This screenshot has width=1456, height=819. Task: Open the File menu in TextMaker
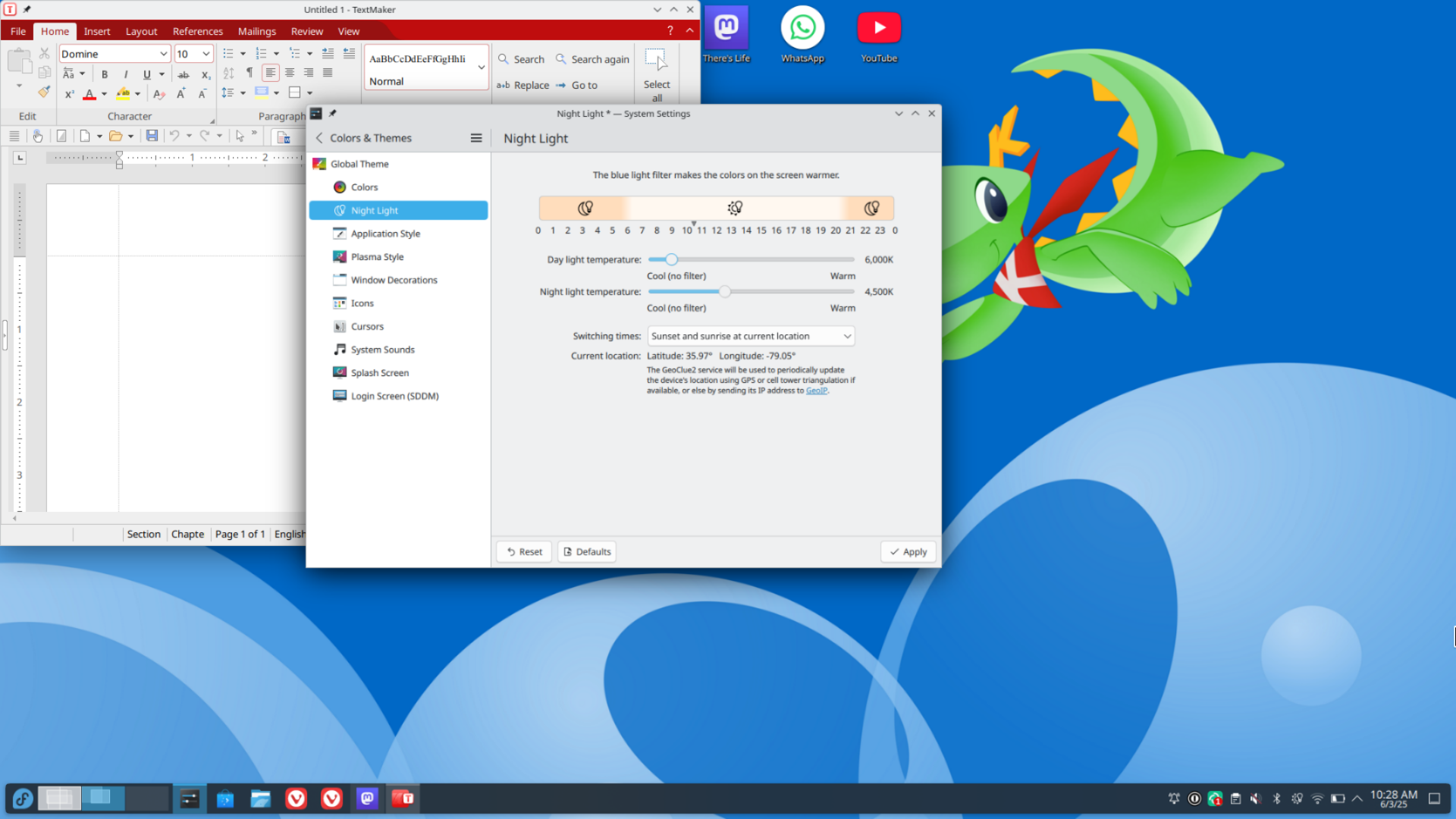point(18,31)
